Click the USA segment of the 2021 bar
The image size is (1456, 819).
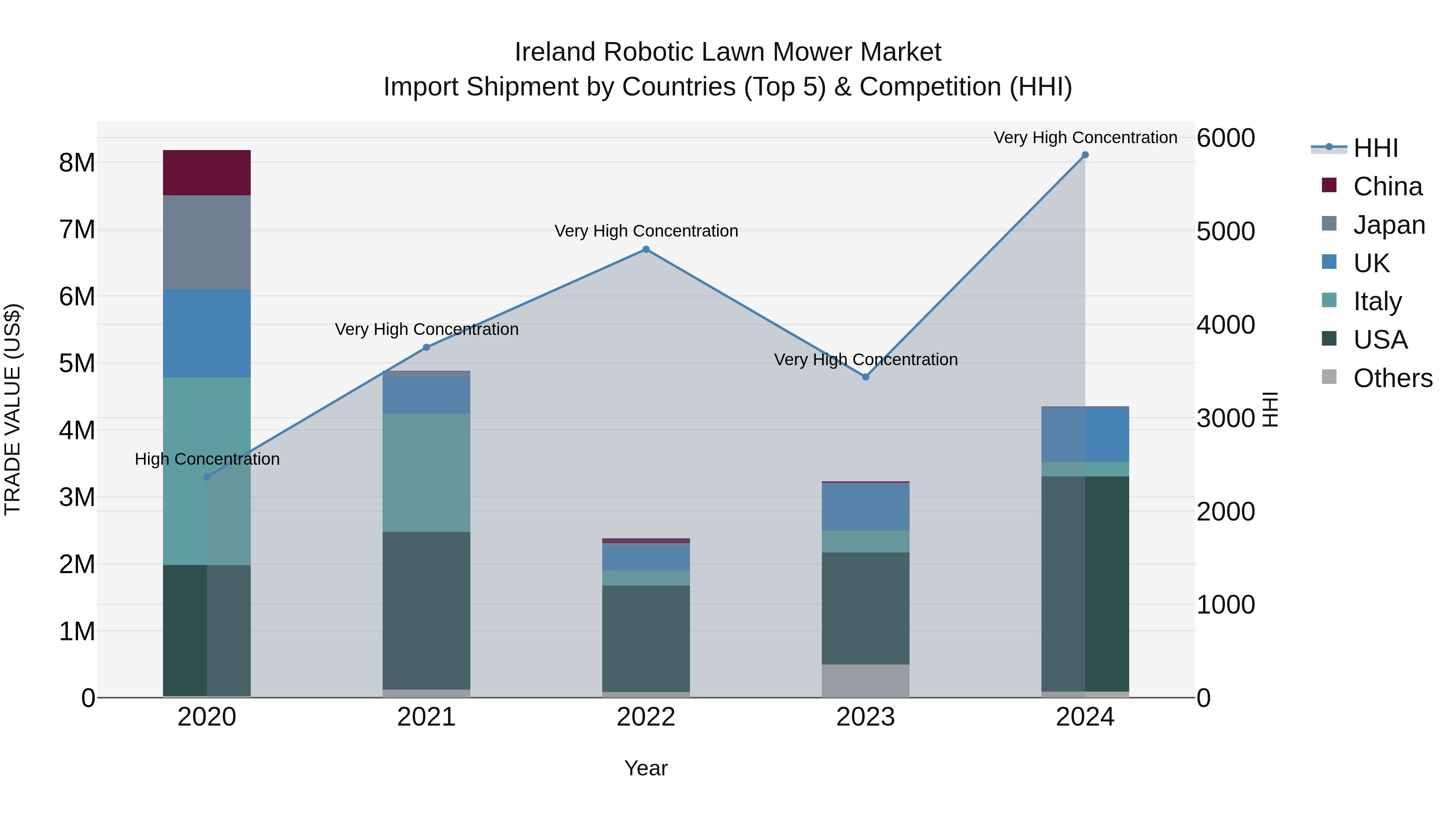427,610
